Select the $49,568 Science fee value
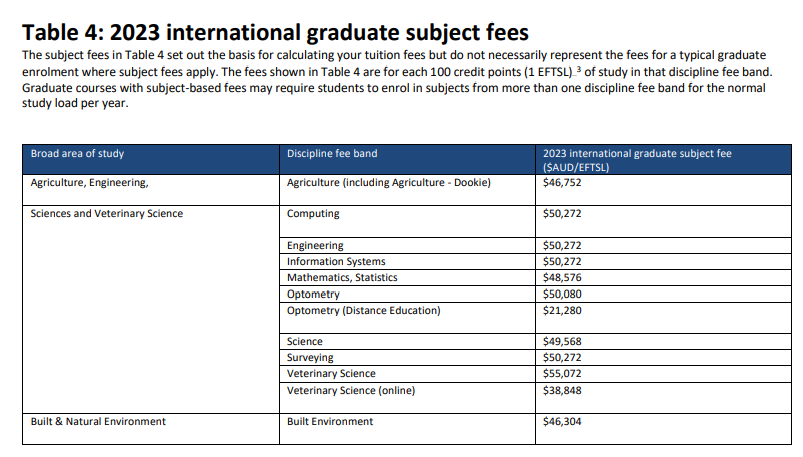This screenshot has height=457, width=803. tap(561, 342)
